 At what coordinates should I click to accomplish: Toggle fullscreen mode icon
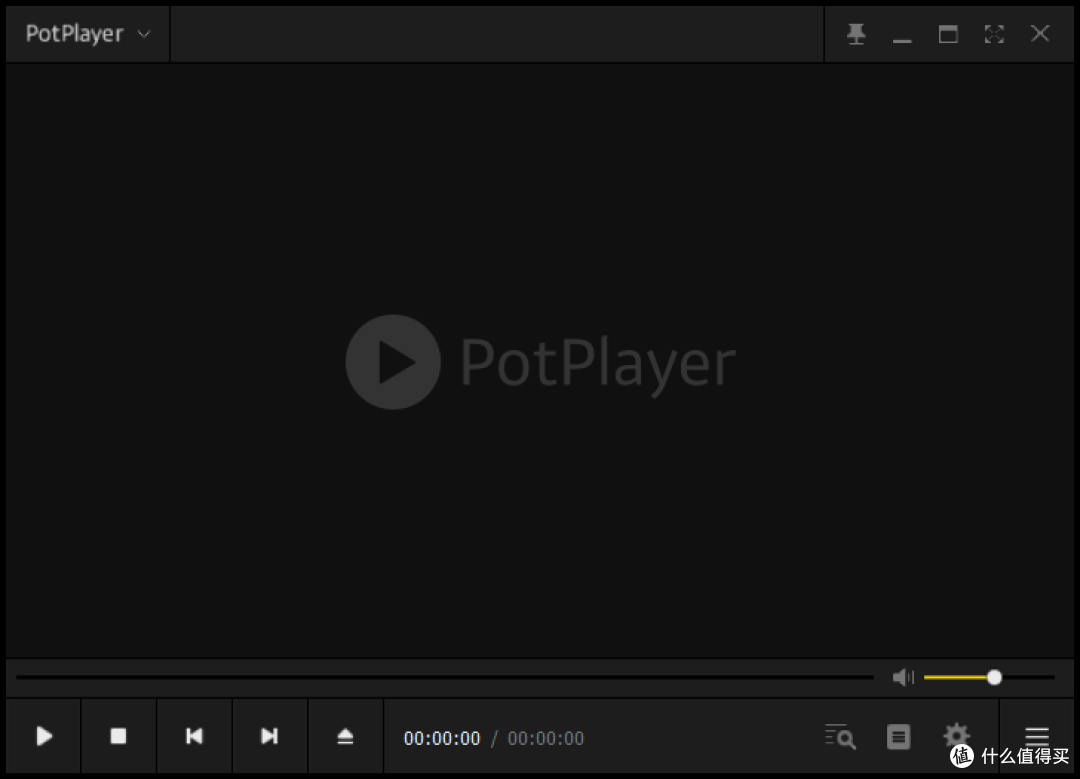tap(994, 33)
